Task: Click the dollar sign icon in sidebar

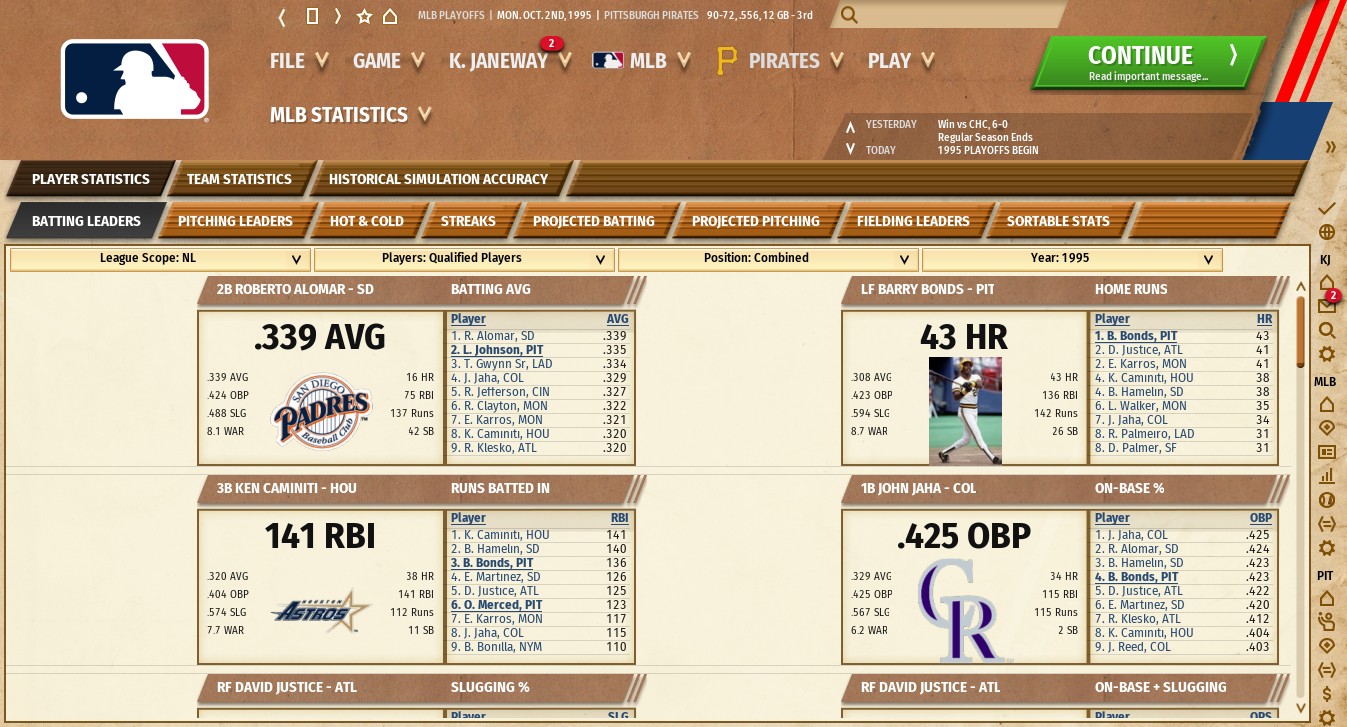Action: click(1327, 693)
